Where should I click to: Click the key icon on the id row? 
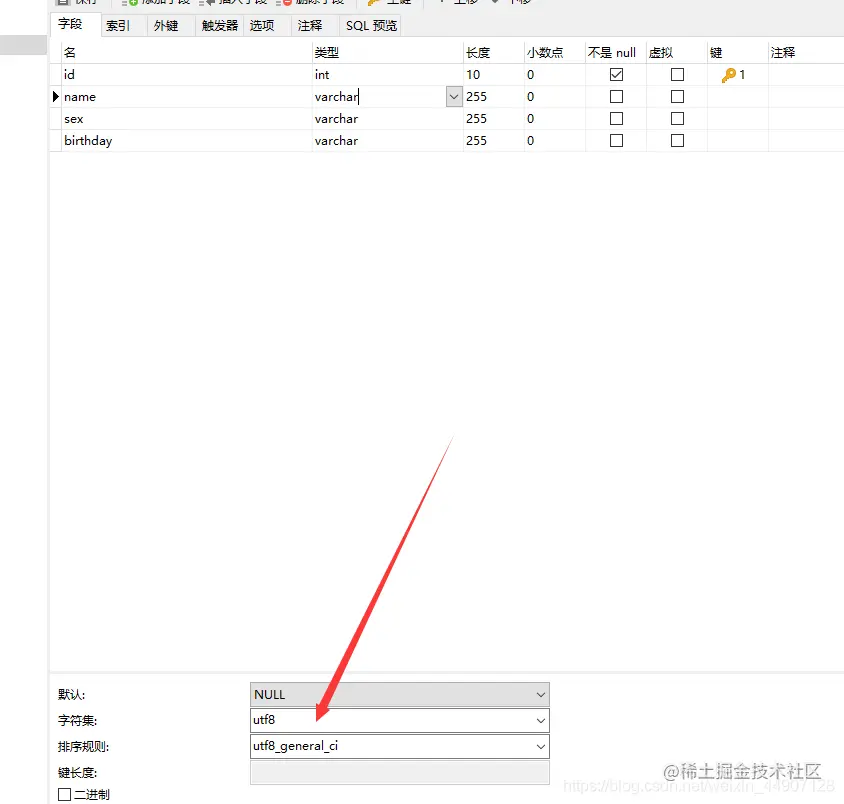pyautogui.click(x=730, y=74)
